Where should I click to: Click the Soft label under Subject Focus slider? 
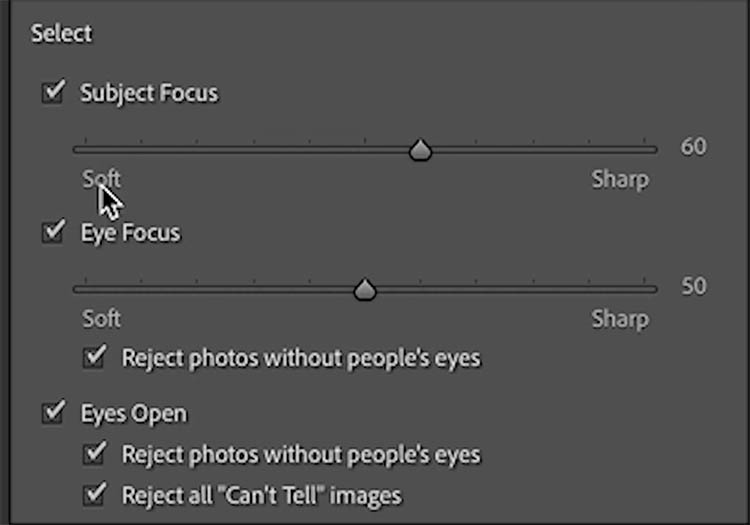pyautogui.click(x=101, y=179)
